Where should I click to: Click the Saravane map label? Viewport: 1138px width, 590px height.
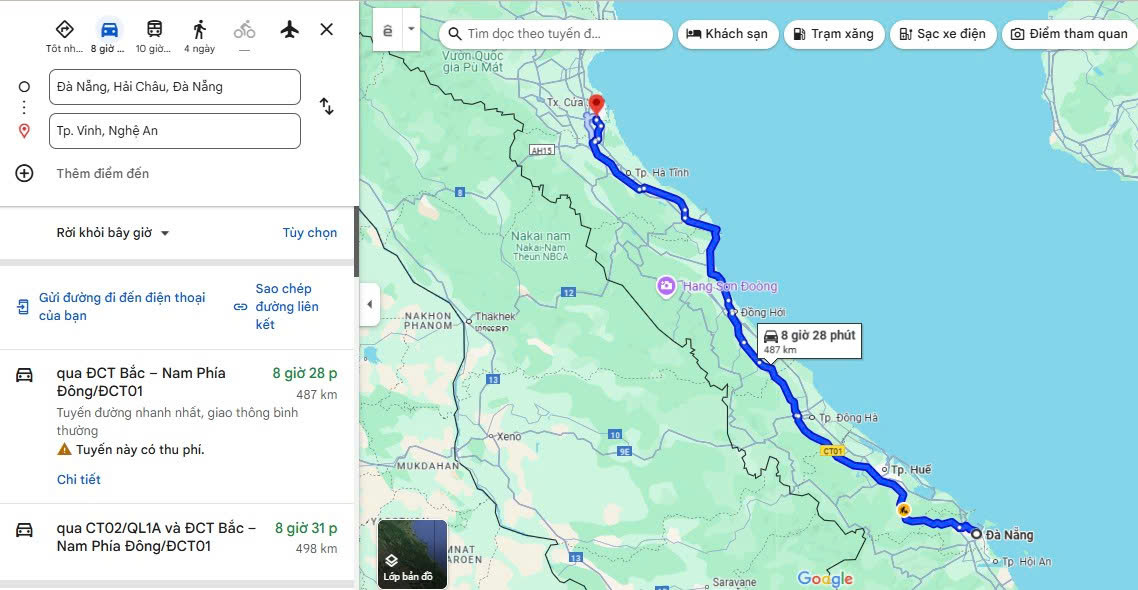734,582
